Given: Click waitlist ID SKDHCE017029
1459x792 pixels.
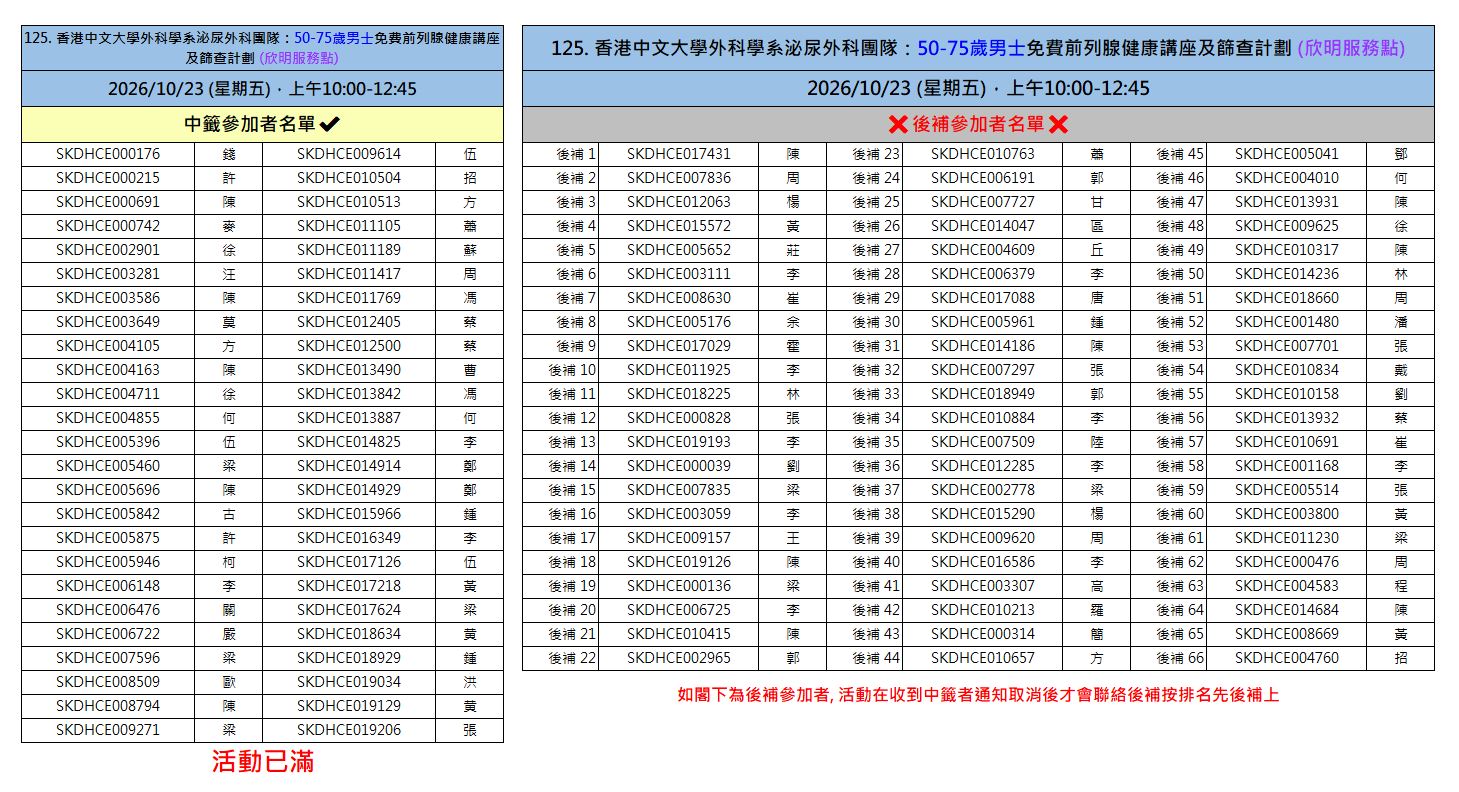Looking at the screenshot, I should coord(679,346).
